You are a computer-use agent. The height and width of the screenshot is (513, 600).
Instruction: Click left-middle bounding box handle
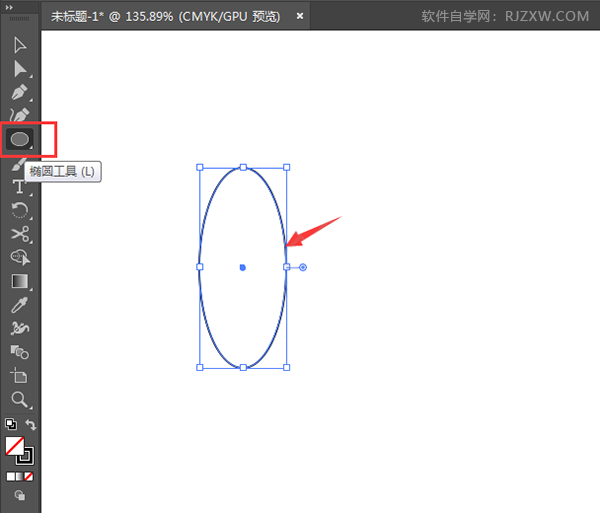pos(200,267)
